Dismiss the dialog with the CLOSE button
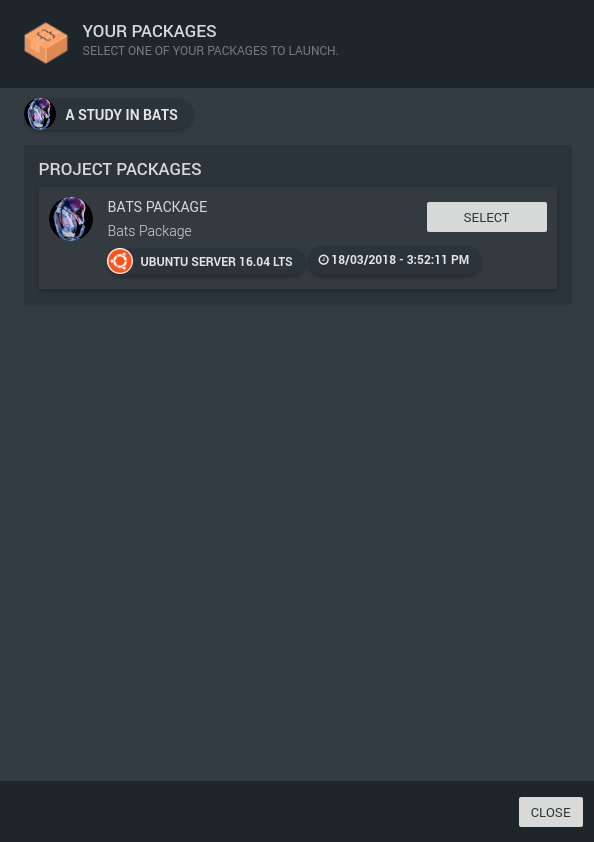The width and height of the screenshot is (594, 842). (x=550, y=812)
